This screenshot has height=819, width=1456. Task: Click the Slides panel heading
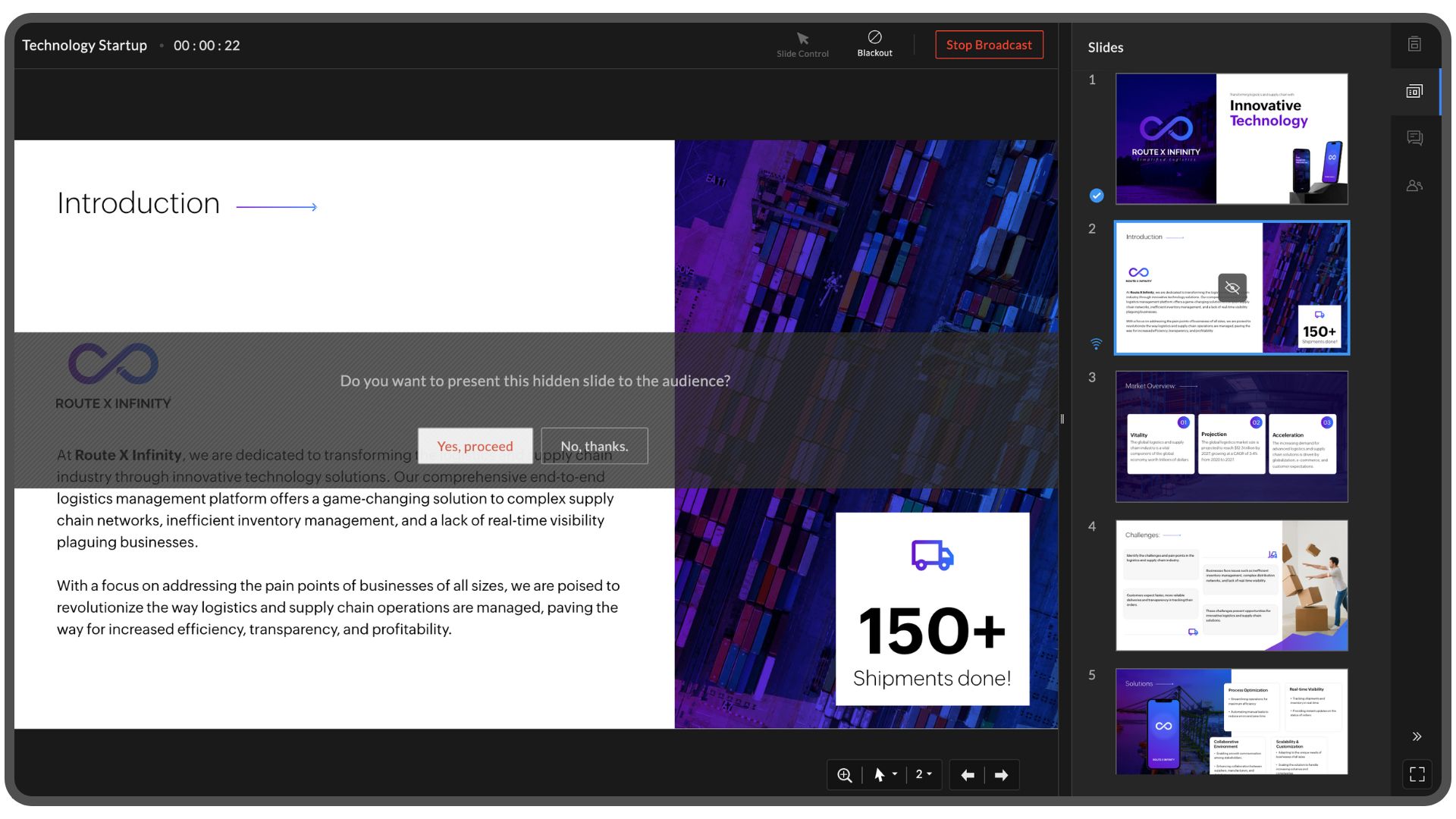1106,47
